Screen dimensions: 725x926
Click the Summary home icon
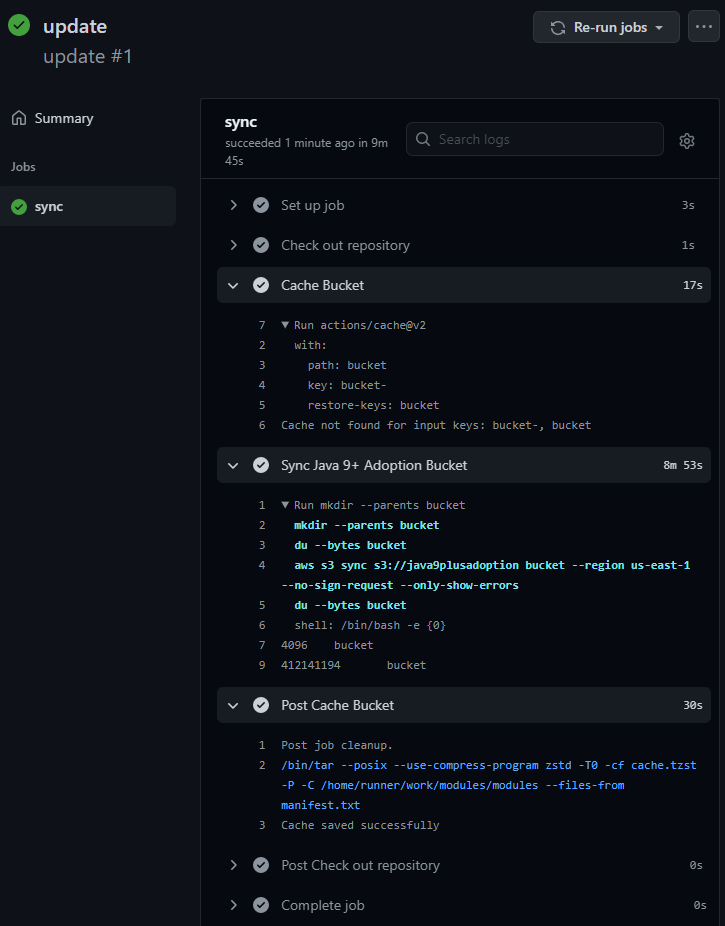coord(19,117)
